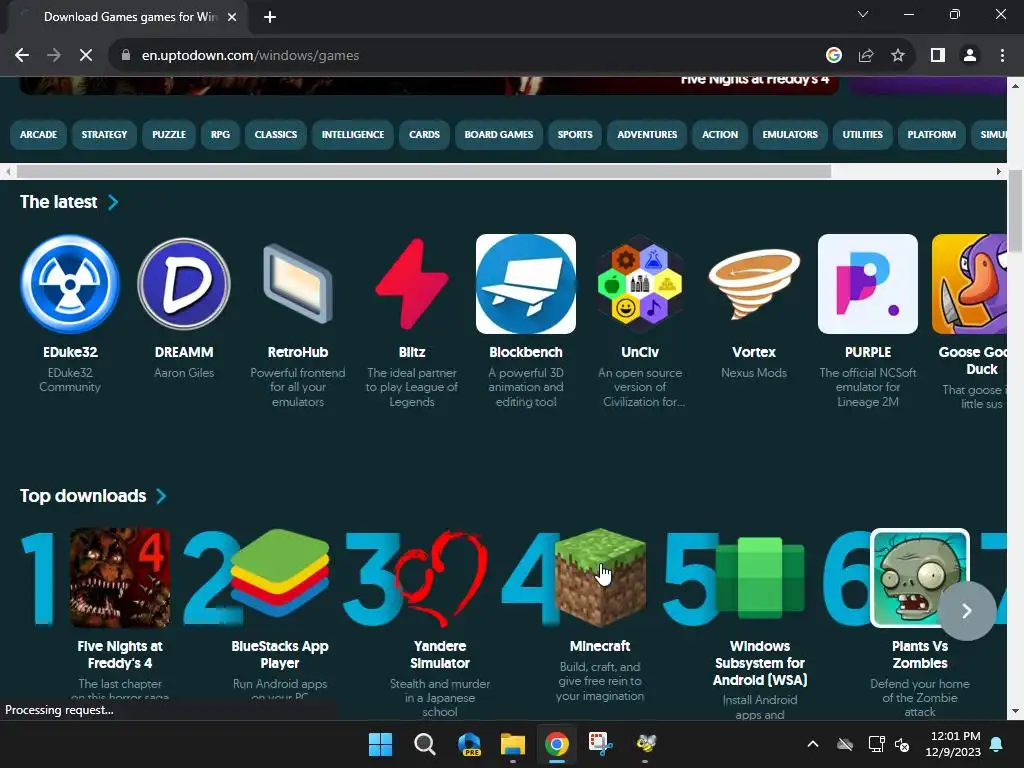Open the Blockbench app icon
1024x768 pixels.
526,284
